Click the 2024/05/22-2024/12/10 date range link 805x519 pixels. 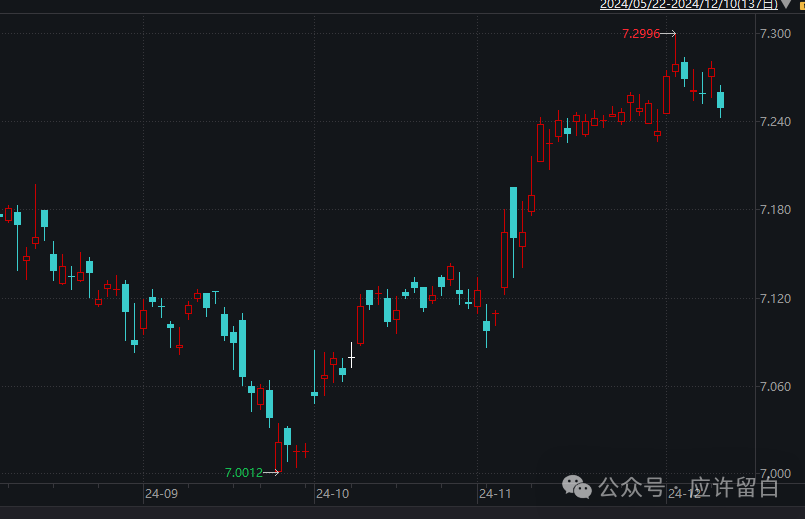688,5
